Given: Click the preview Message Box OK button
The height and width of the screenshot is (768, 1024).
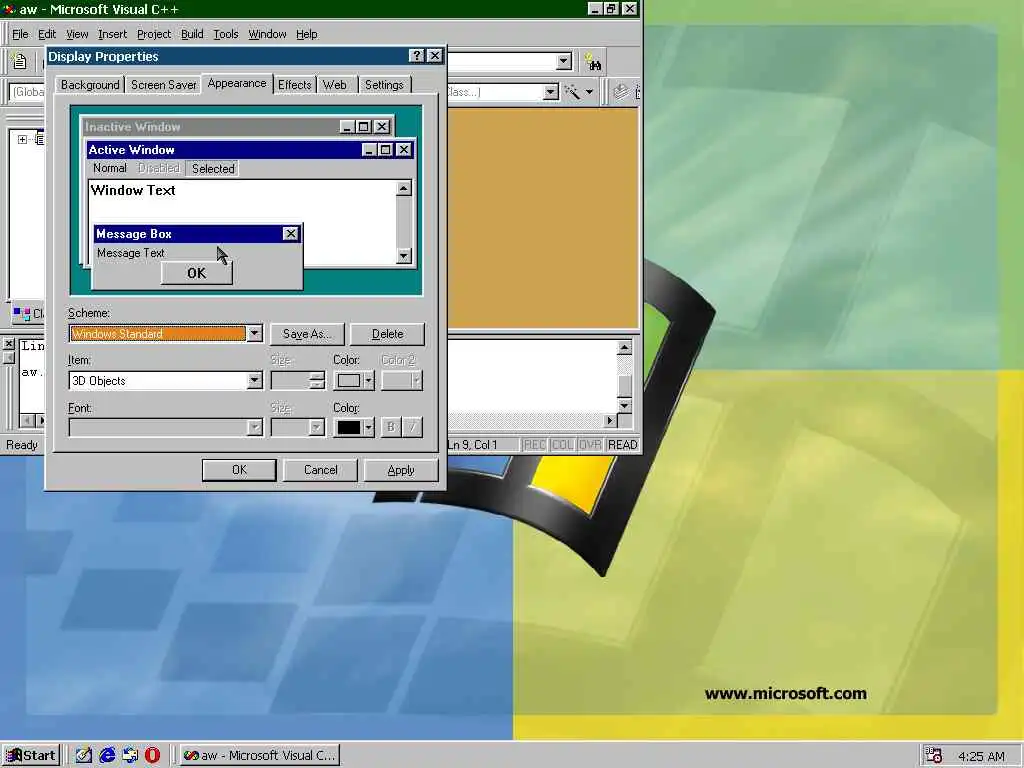Looking at the screenshot, I should (x=197, y=273).
